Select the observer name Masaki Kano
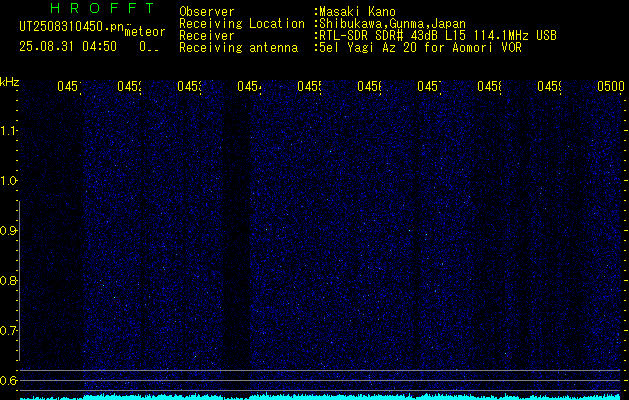This screenshot has height=400, width=629. point(357,12)
